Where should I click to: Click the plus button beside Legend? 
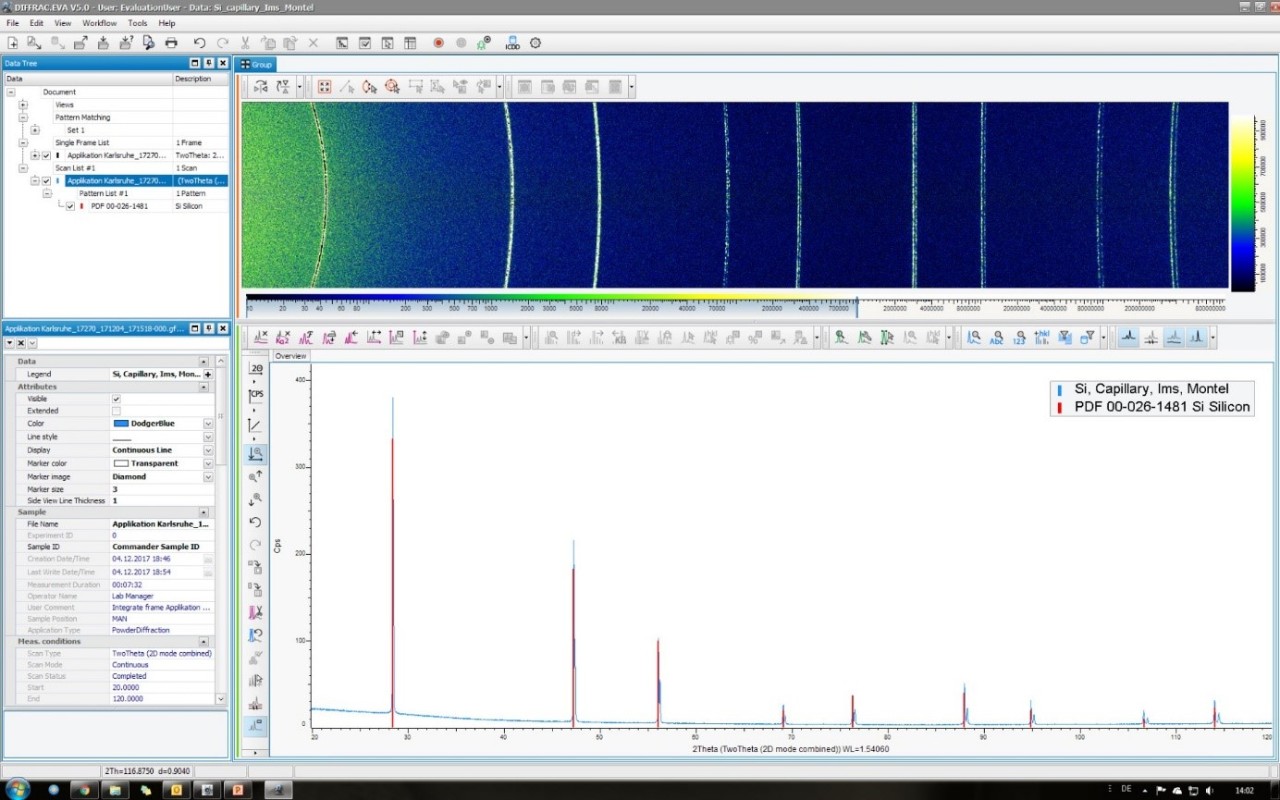(x=208, y=374)
